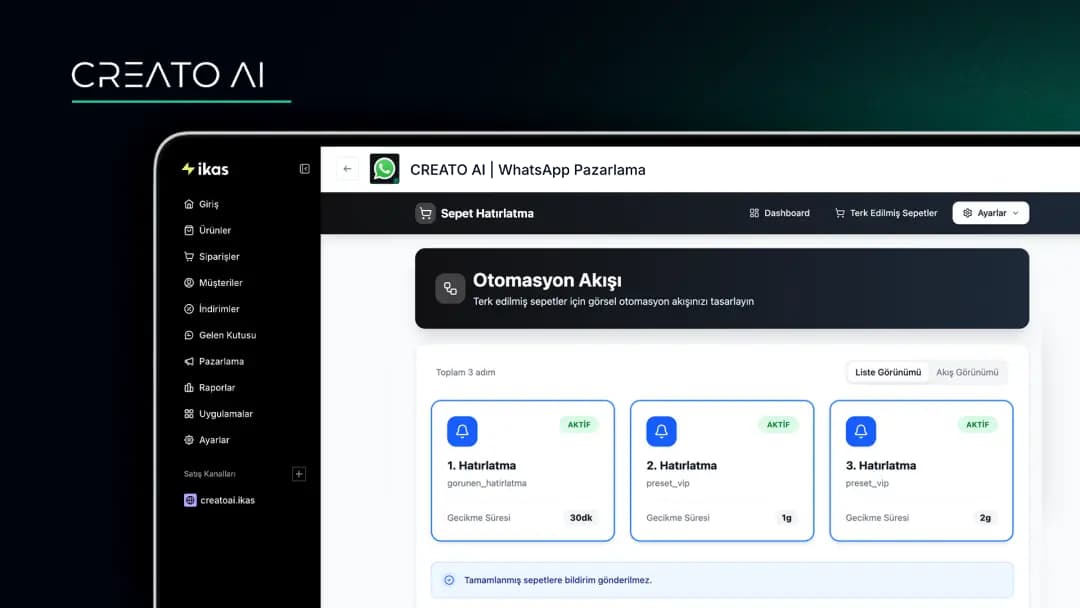Viewport: 1080px width, 608px height.
Task: Open the 30dk delay on 1. Hatırlatma
Action: tap(581, 518)
